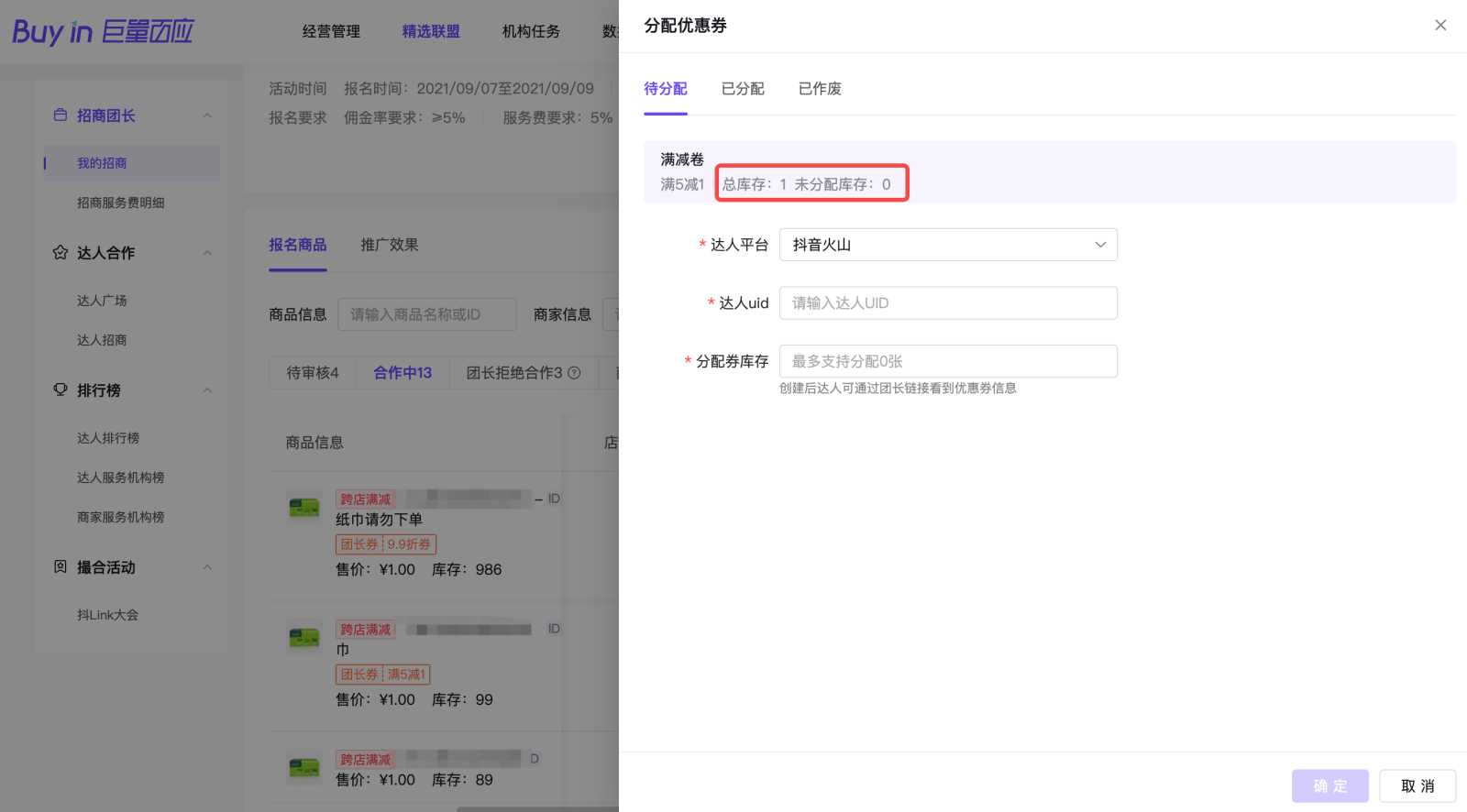1467x812 pixels.
Task: Switch to the 推广效果 tab
Action: click(390, 245)
